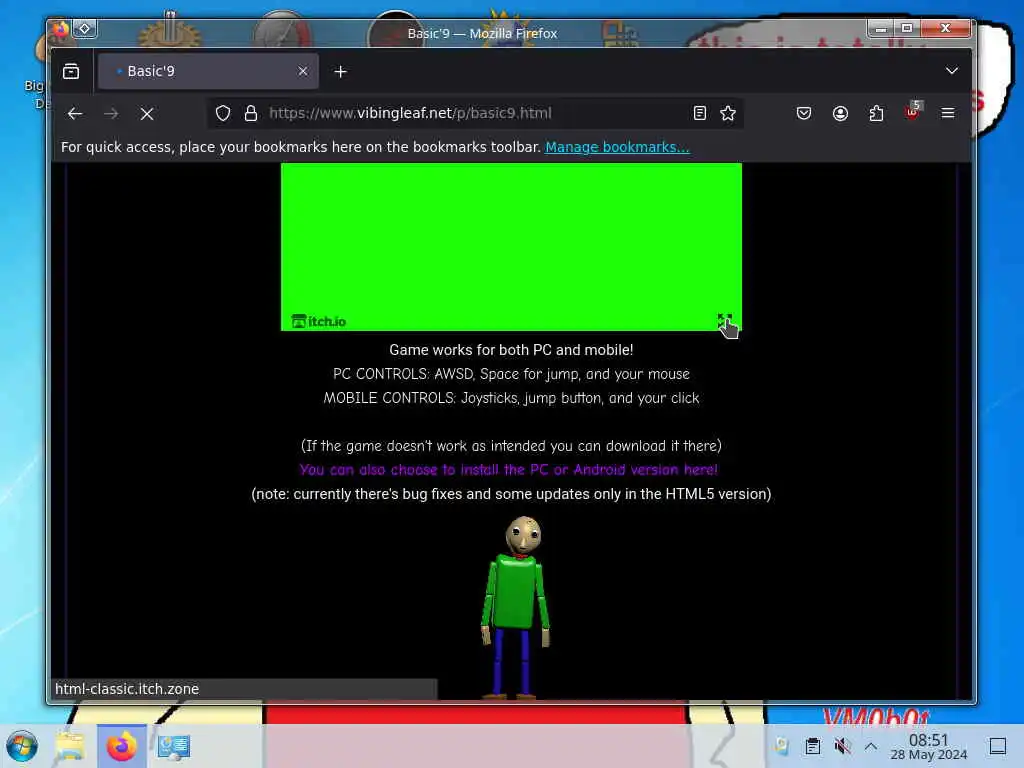Unmute the volume tray icon
Screen dimensions: 1024x768
[x=842, y=746]
